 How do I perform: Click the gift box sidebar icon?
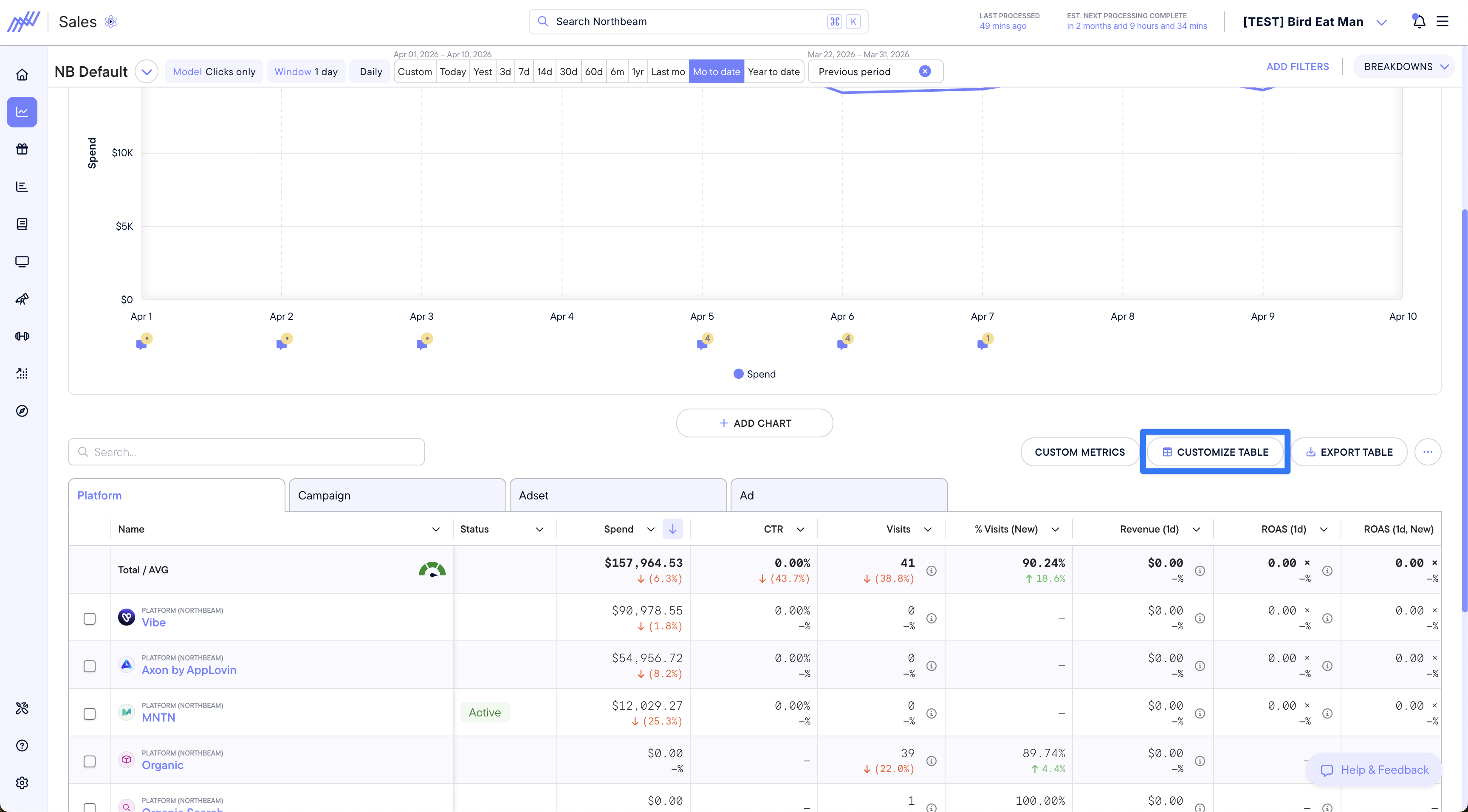pos(22,149)
